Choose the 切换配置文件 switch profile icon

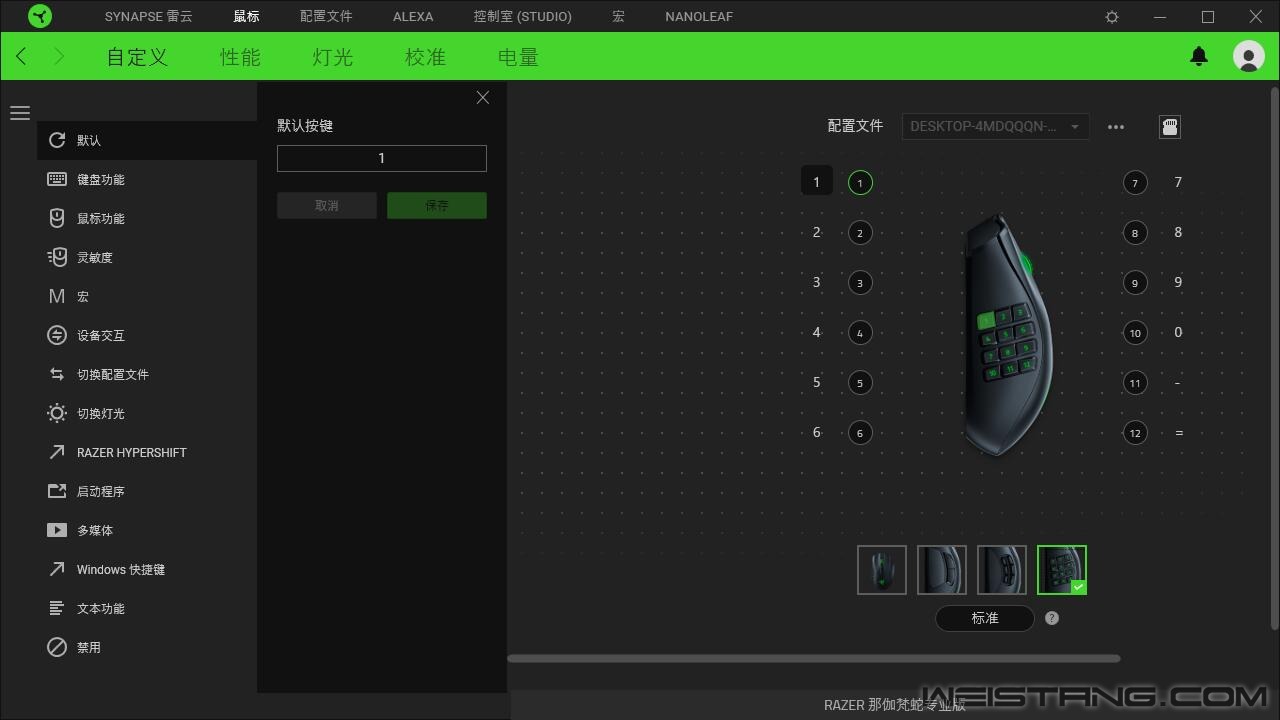coord(57,374)
